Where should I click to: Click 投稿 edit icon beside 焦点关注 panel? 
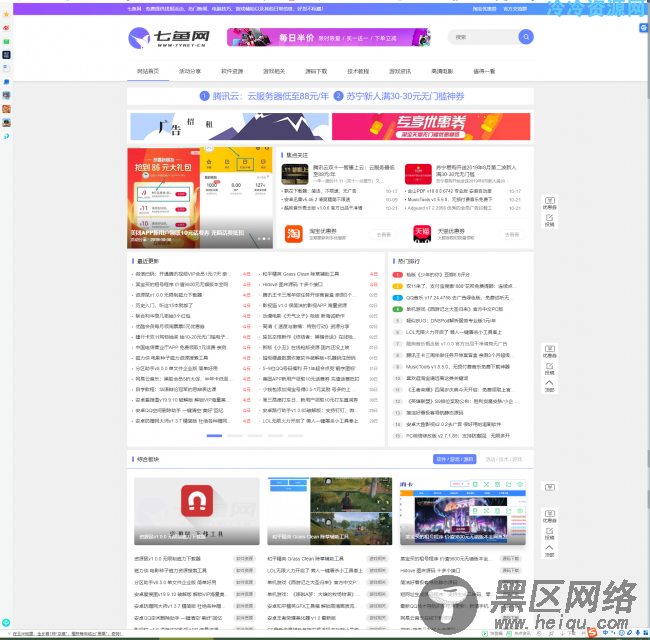tap(550, 220)
